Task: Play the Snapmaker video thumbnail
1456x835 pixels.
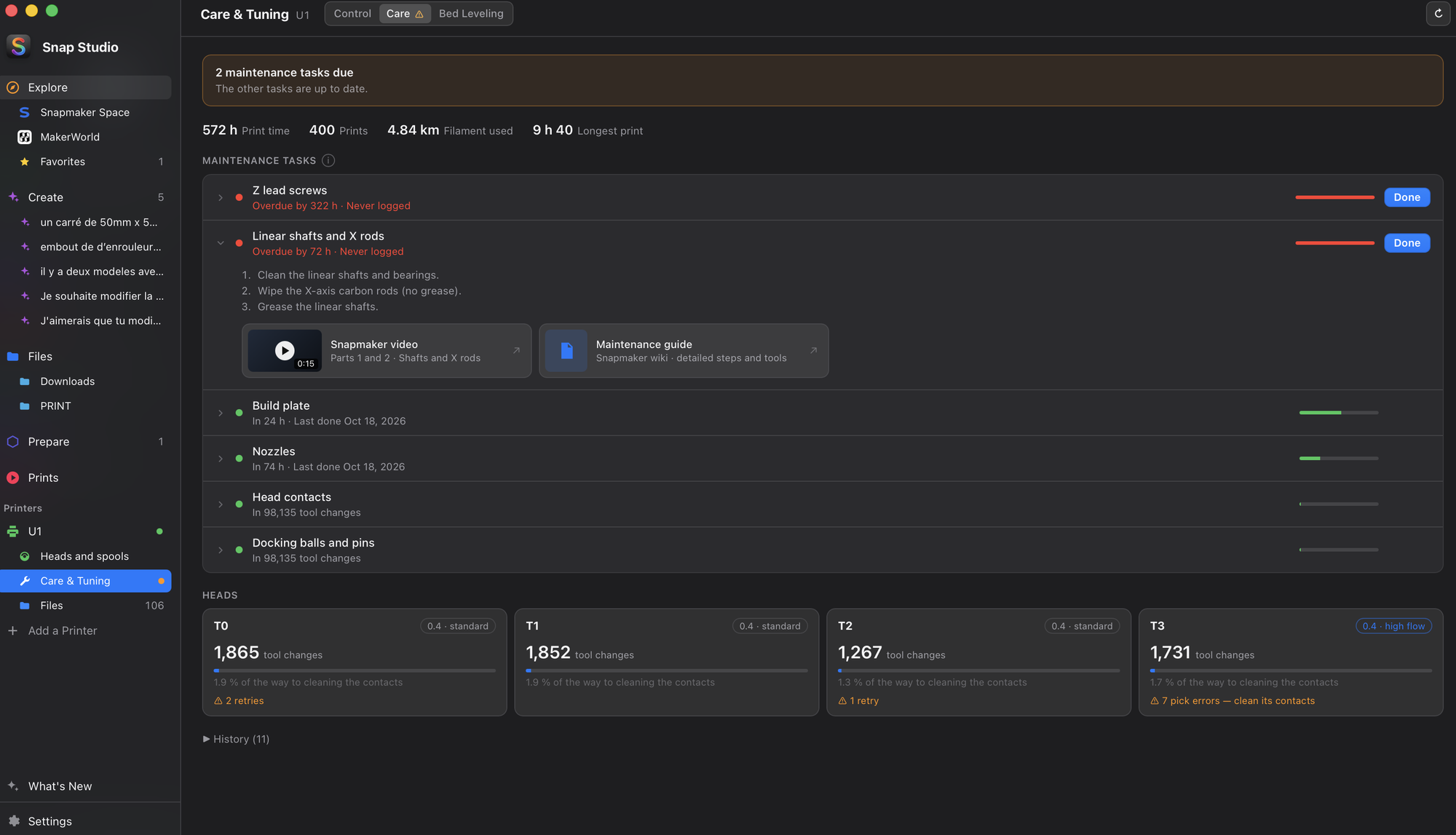Action: click(285, 350)
